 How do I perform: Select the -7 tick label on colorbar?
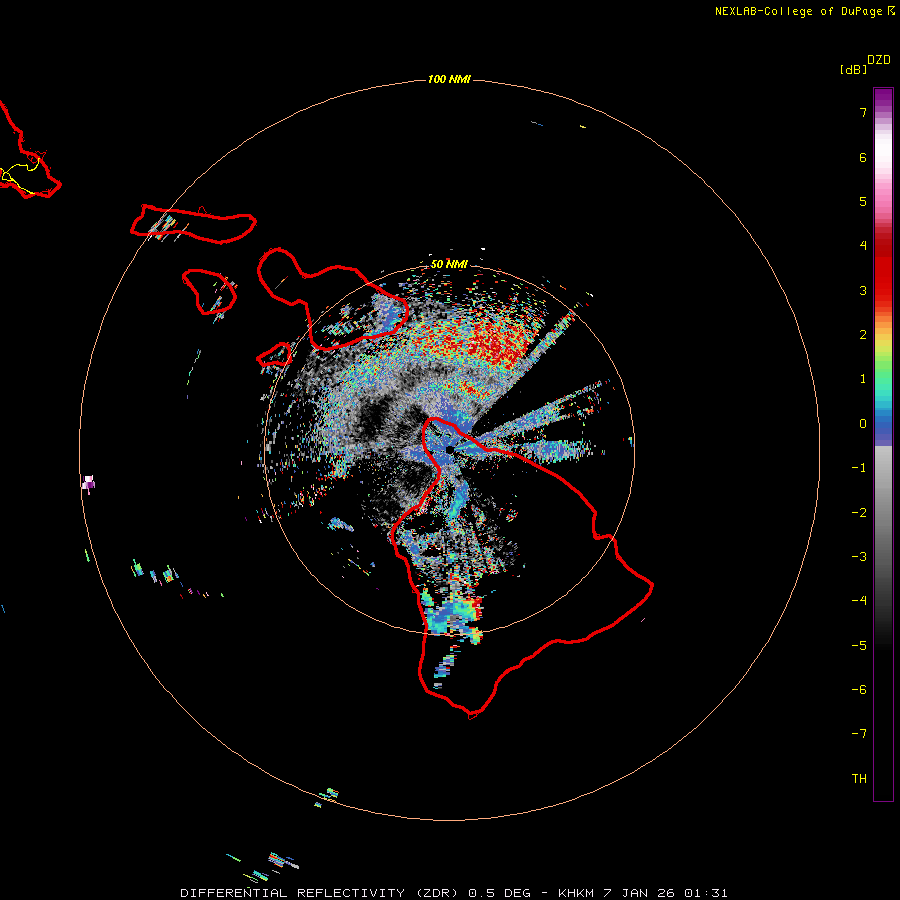tap(859, 734)
